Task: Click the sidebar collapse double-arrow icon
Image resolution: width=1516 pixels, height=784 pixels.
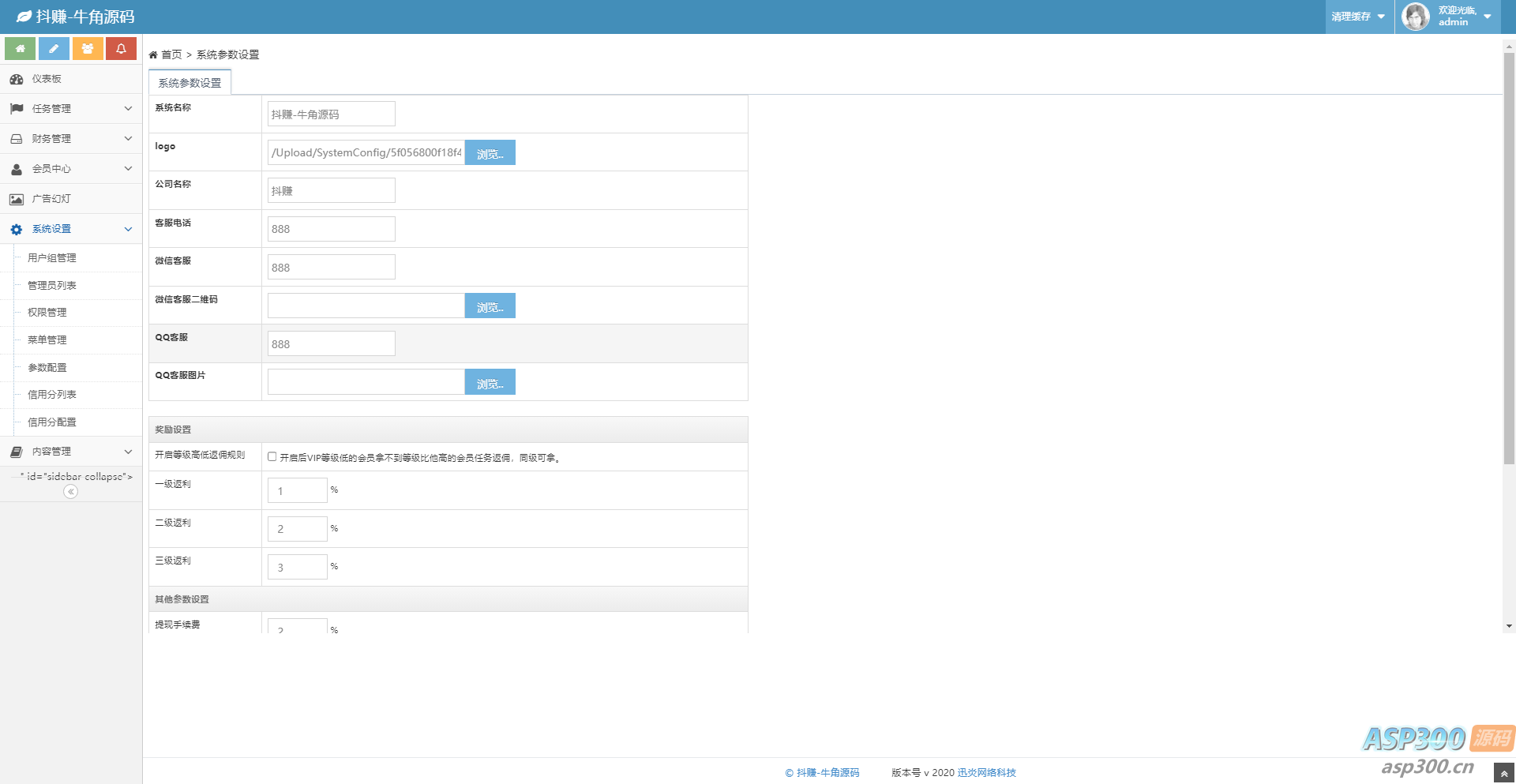Action: point(70,492)
